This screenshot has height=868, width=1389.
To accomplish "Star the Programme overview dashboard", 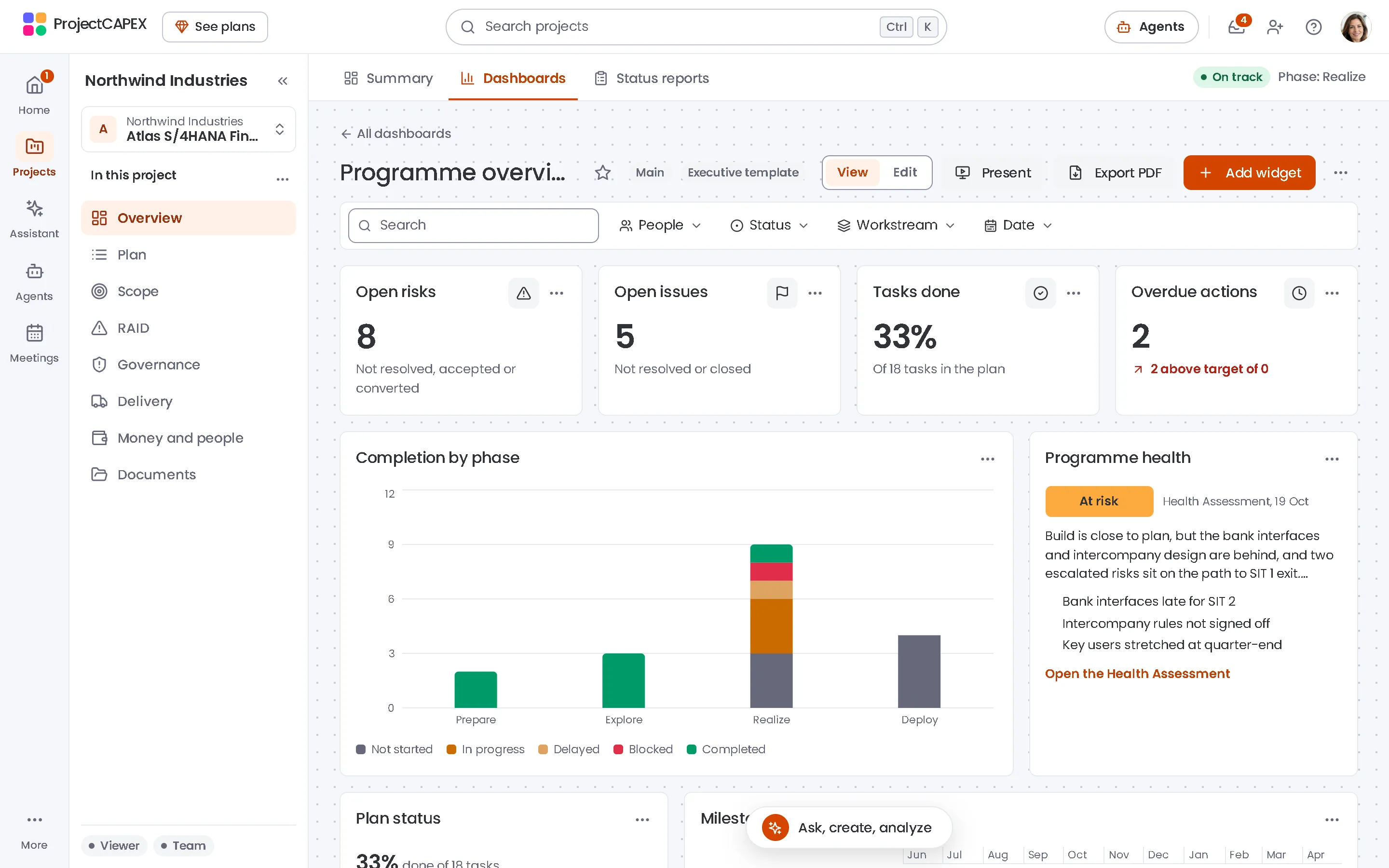I will pos(603,173).
